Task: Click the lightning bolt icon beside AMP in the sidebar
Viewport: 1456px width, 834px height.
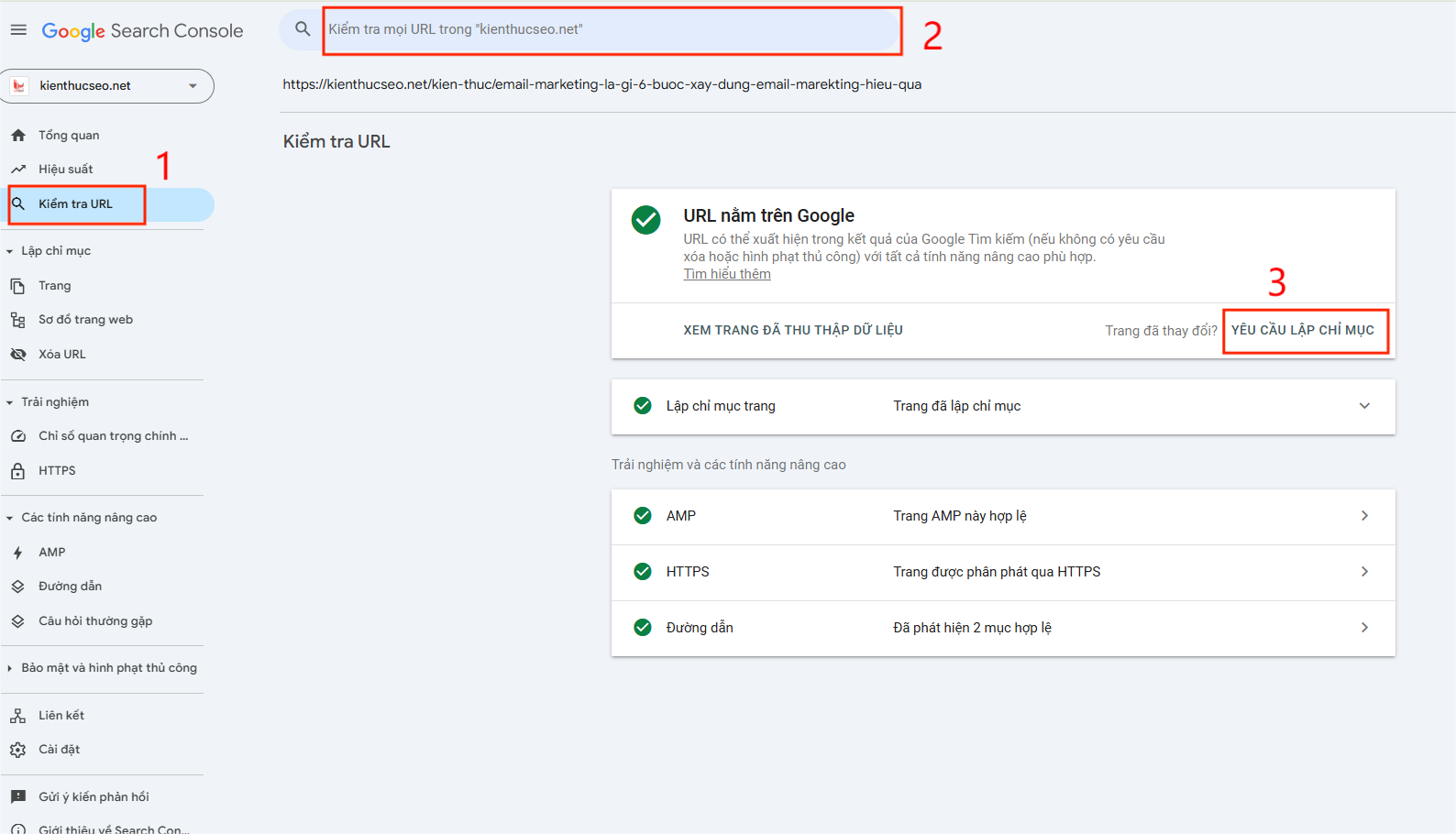Action: pos(18,553)
